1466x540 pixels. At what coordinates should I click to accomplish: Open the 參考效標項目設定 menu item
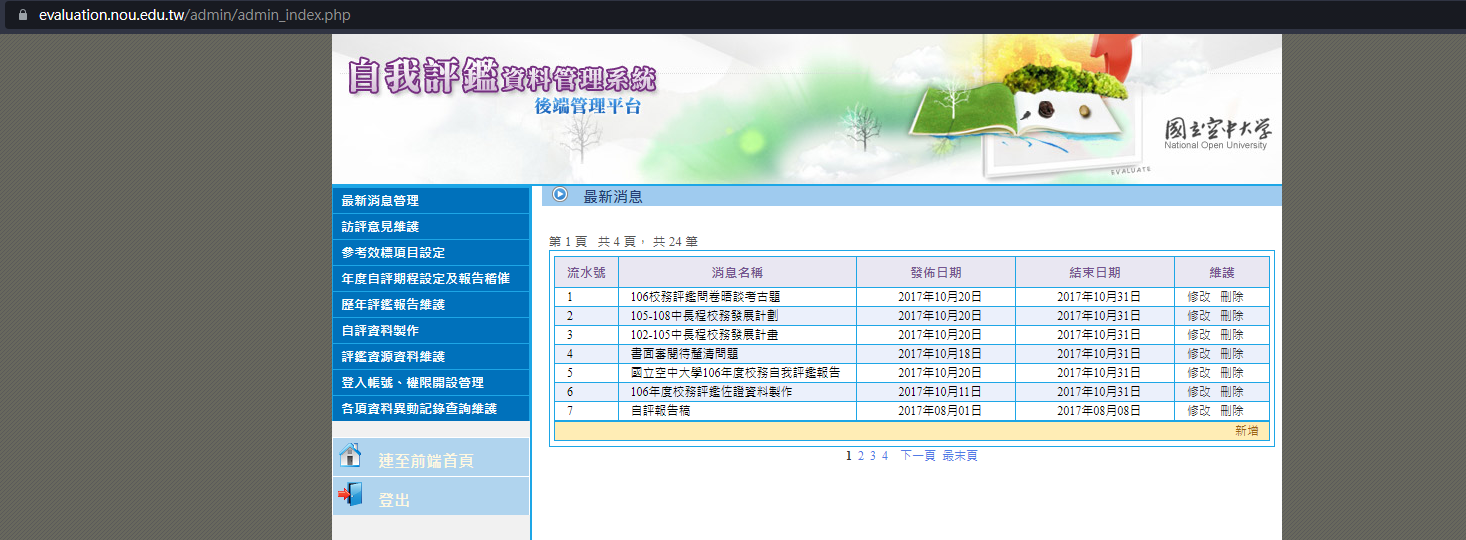(430, 253)
